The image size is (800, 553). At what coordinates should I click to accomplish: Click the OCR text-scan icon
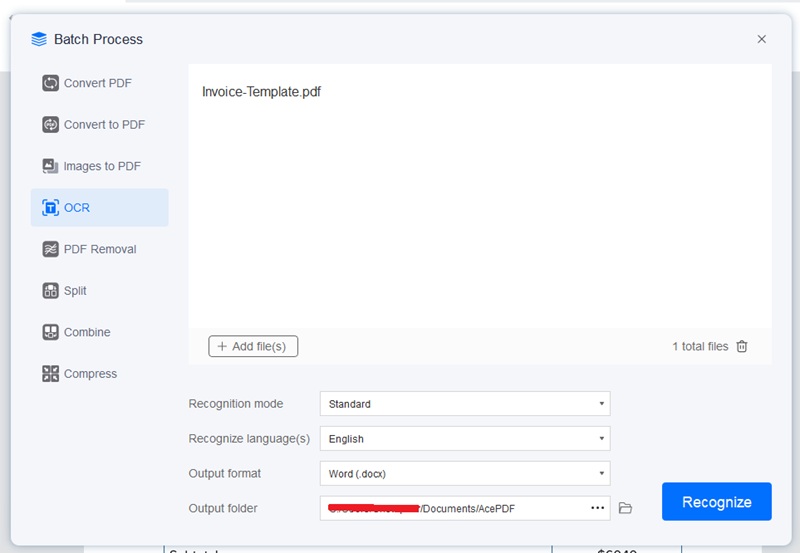[50, 208]
